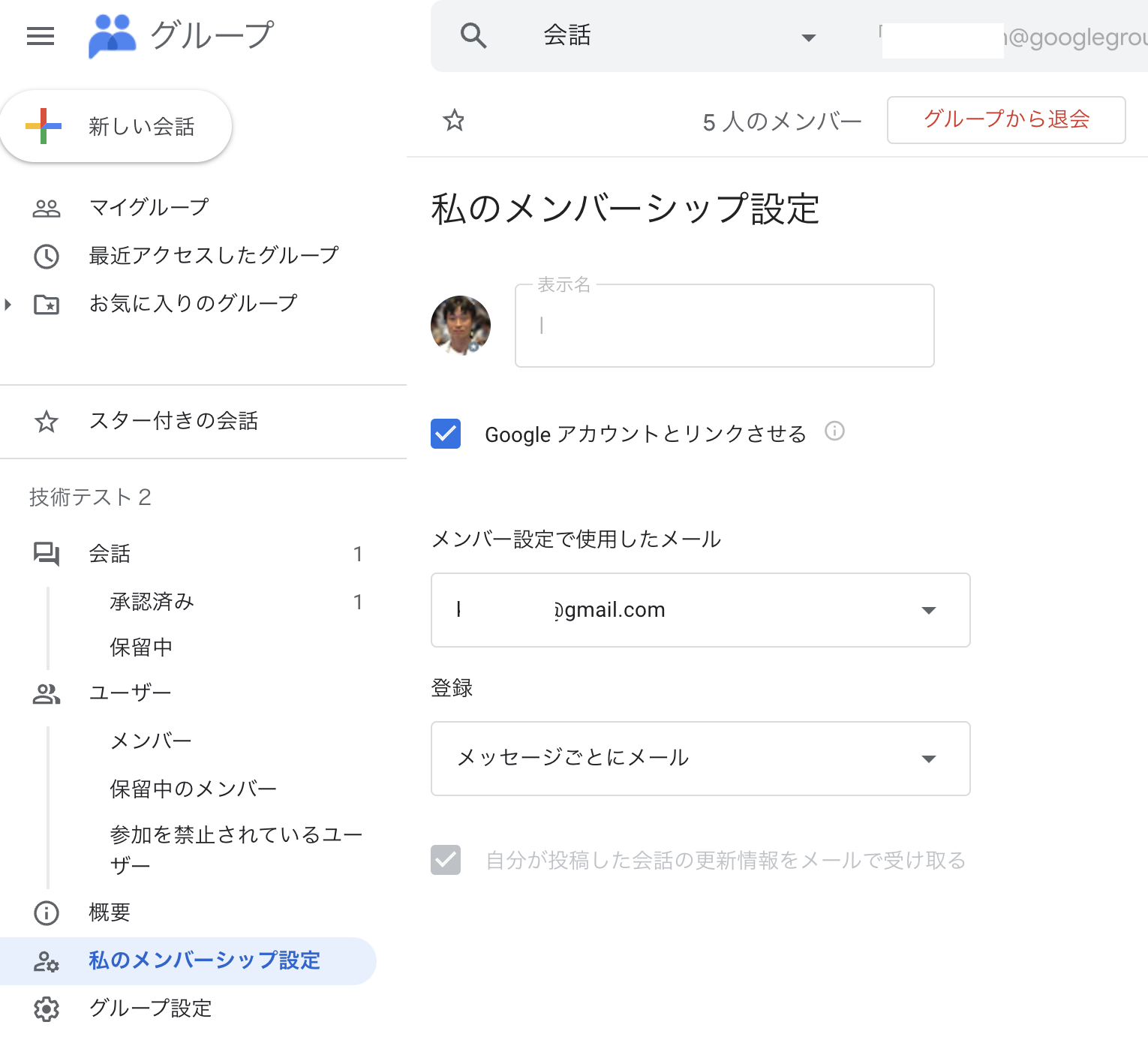Click the conversation bubble icon beside 会話
This screenshot has width=1148, height=1058.
point(47,554)
